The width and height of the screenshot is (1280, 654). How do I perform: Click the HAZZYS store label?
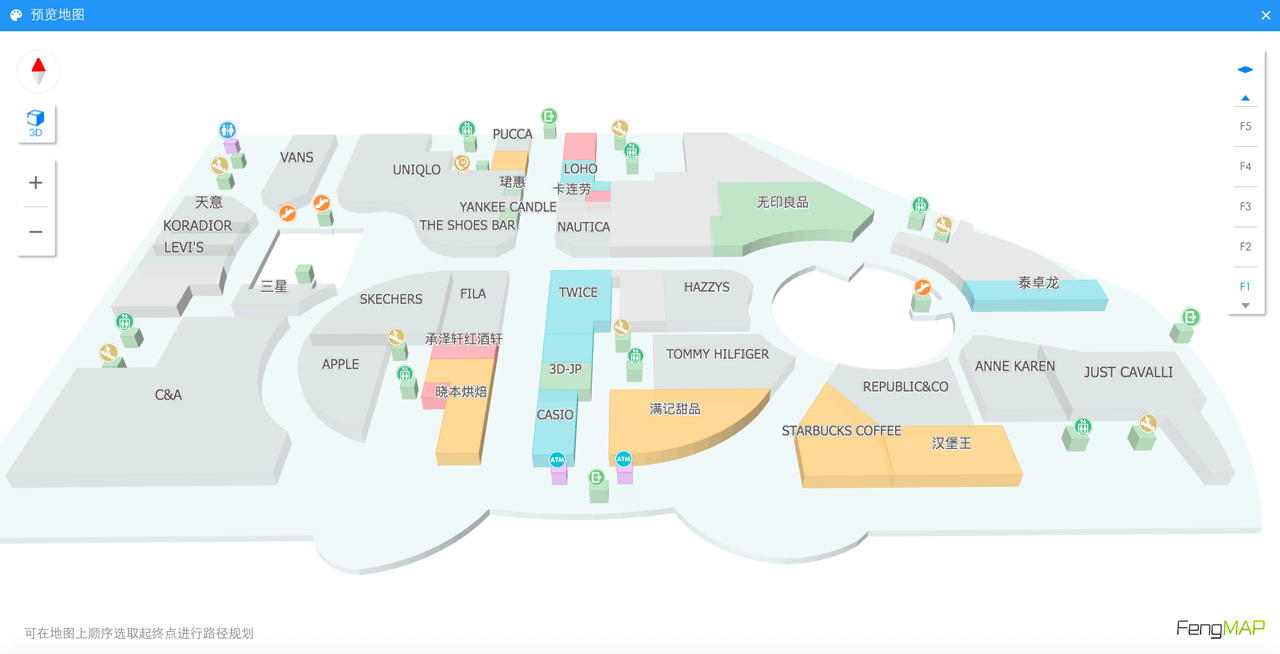pyautogui.click(x=707, y=287)
